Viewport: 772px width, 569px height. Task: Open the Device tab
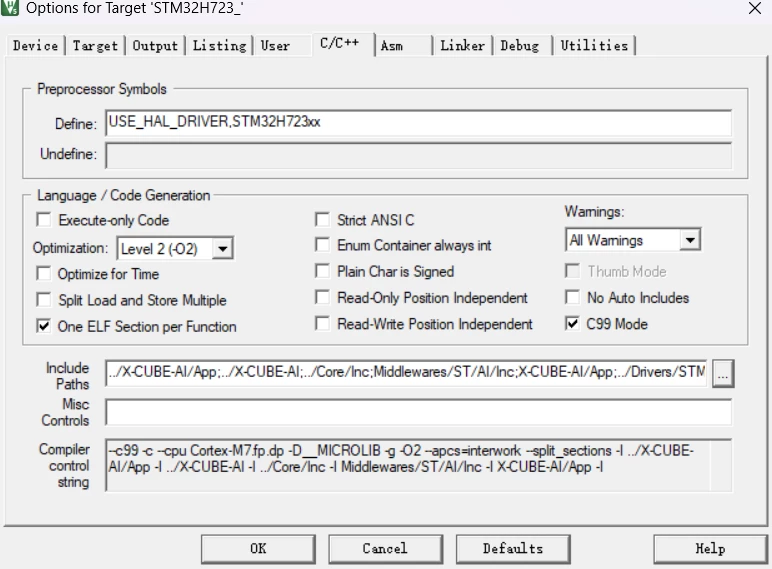point(35,46)
